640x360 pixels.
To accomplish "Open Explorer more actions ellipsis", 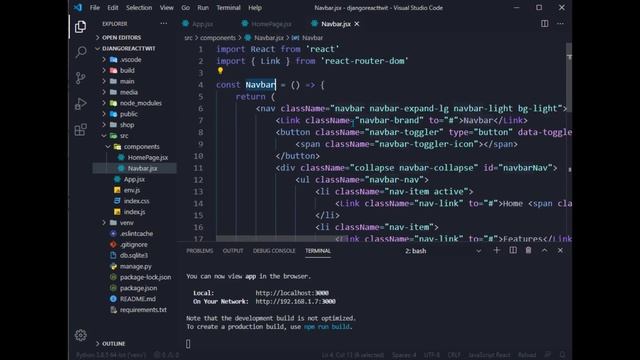I will (164, 24).
